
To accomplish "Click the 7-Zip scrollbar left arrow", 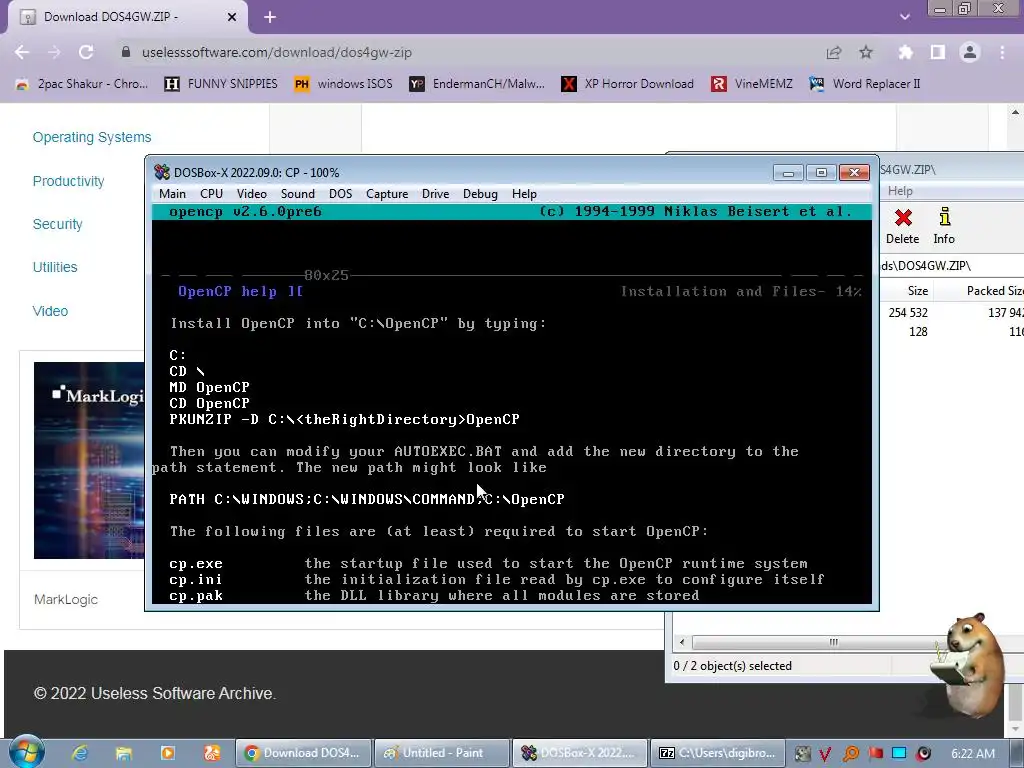I will (682, 642).
